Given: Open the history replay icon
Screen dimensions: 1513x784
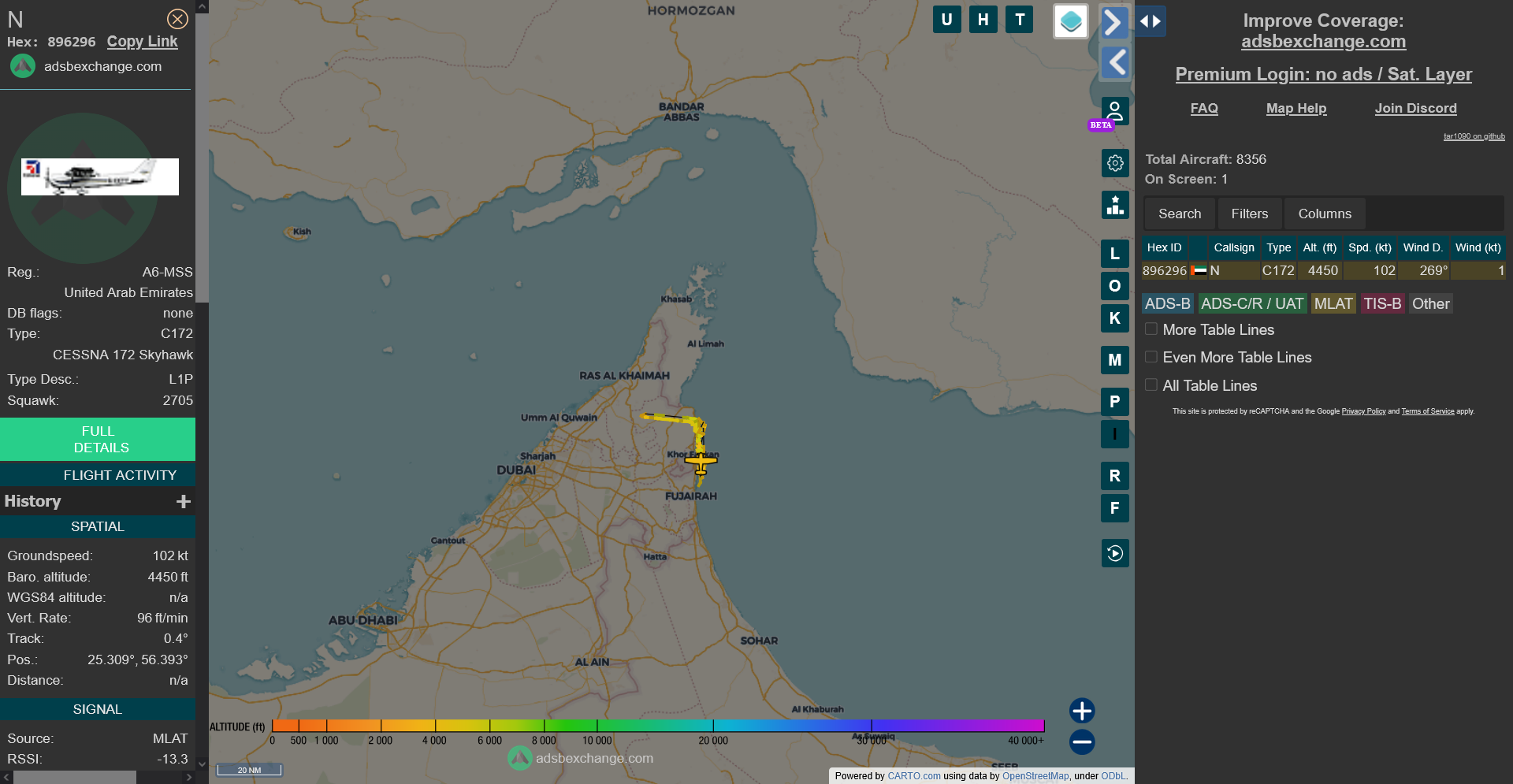Looking at the screenshot, I should tap(1115, 553).
